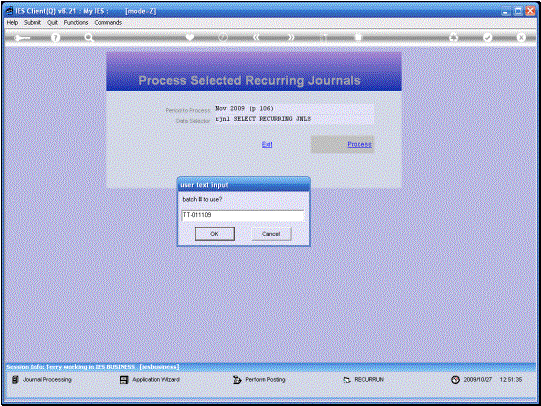Select Perform Posting in the bottom bar
This screenshot has width=541, height=406.
tap(259, 379)
